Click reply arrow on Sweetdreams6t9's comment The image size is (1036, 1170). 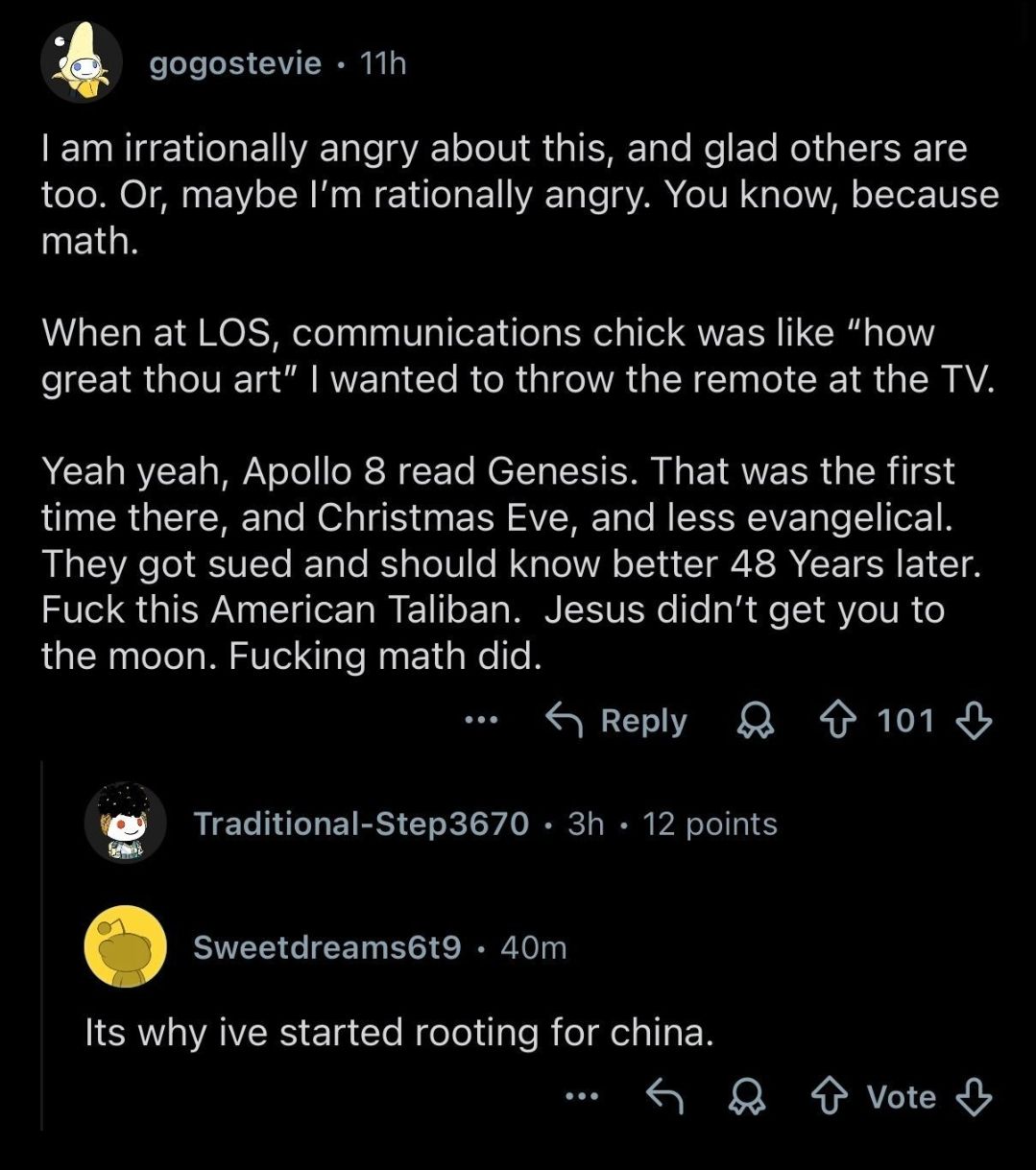tap(664, 1097)
